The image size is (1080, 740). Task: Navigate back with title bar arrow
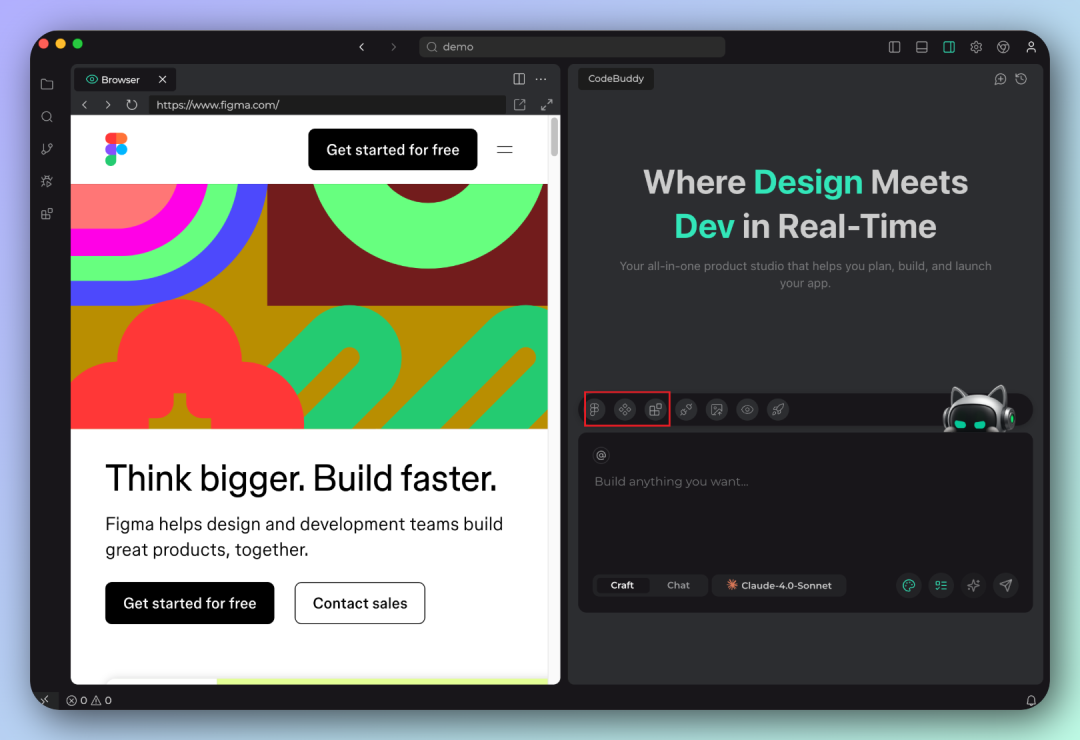click(362, 47)
